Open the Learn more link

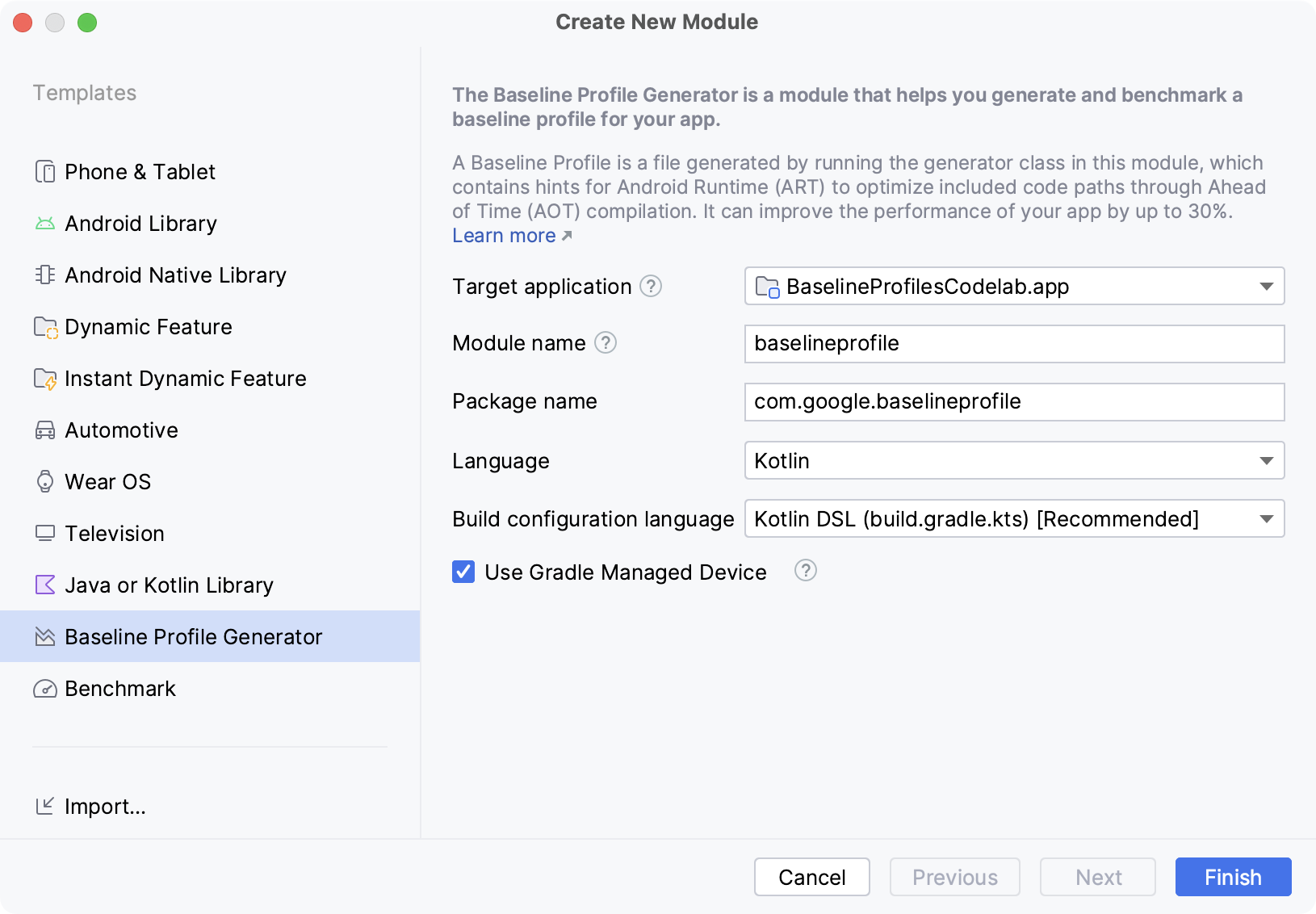click(502, 235)
